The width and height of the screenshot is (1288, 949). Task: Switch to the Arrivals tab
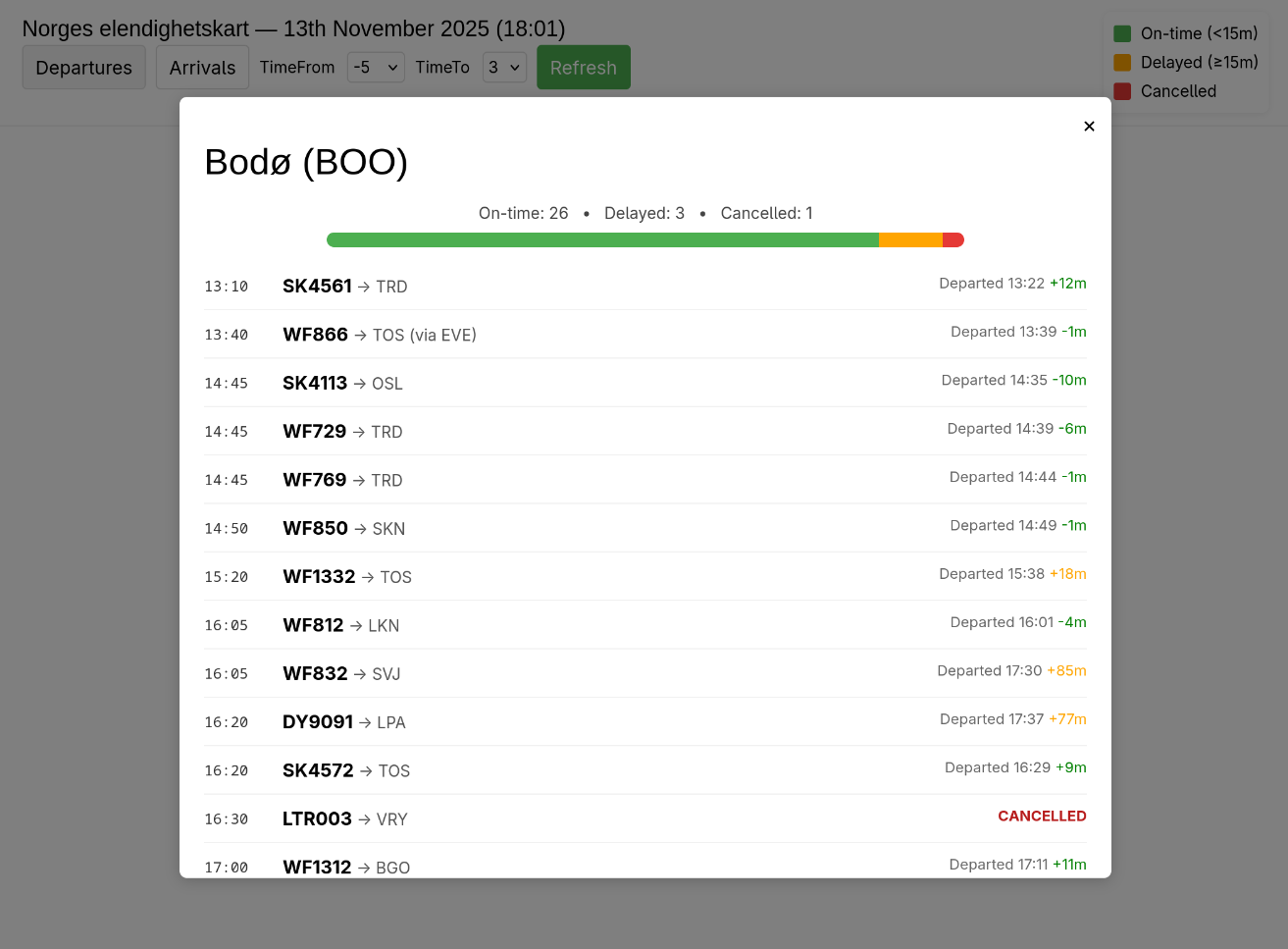(202, 68)
